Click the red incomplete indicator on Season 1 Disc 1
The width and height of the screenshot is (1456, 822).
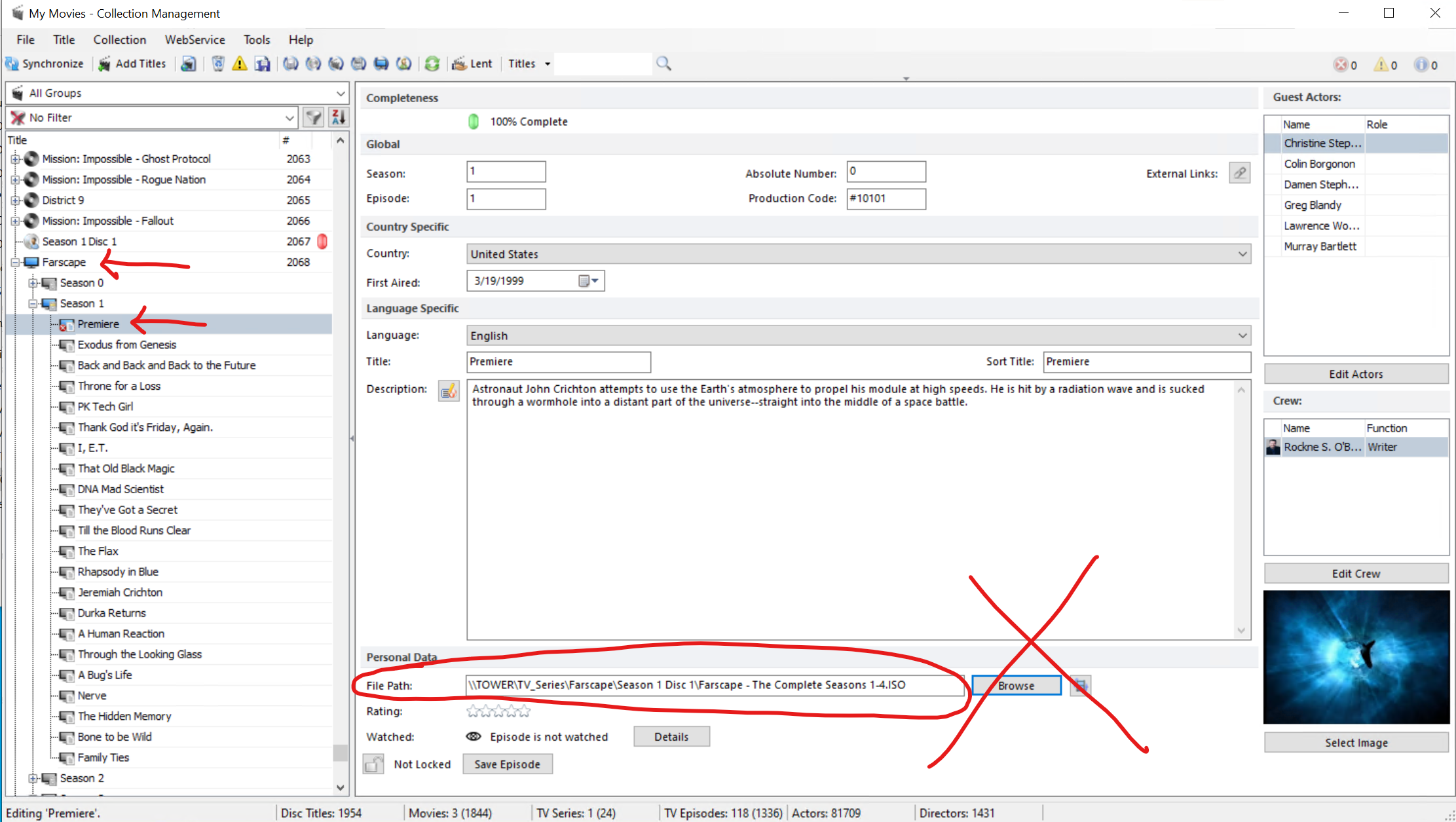(x=322, y=241)
